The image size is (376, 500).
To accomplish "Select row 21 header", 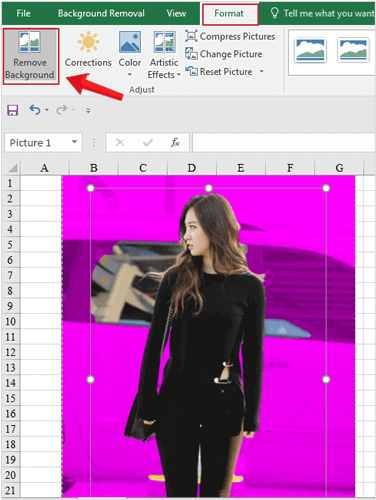I will coord(11,490).
